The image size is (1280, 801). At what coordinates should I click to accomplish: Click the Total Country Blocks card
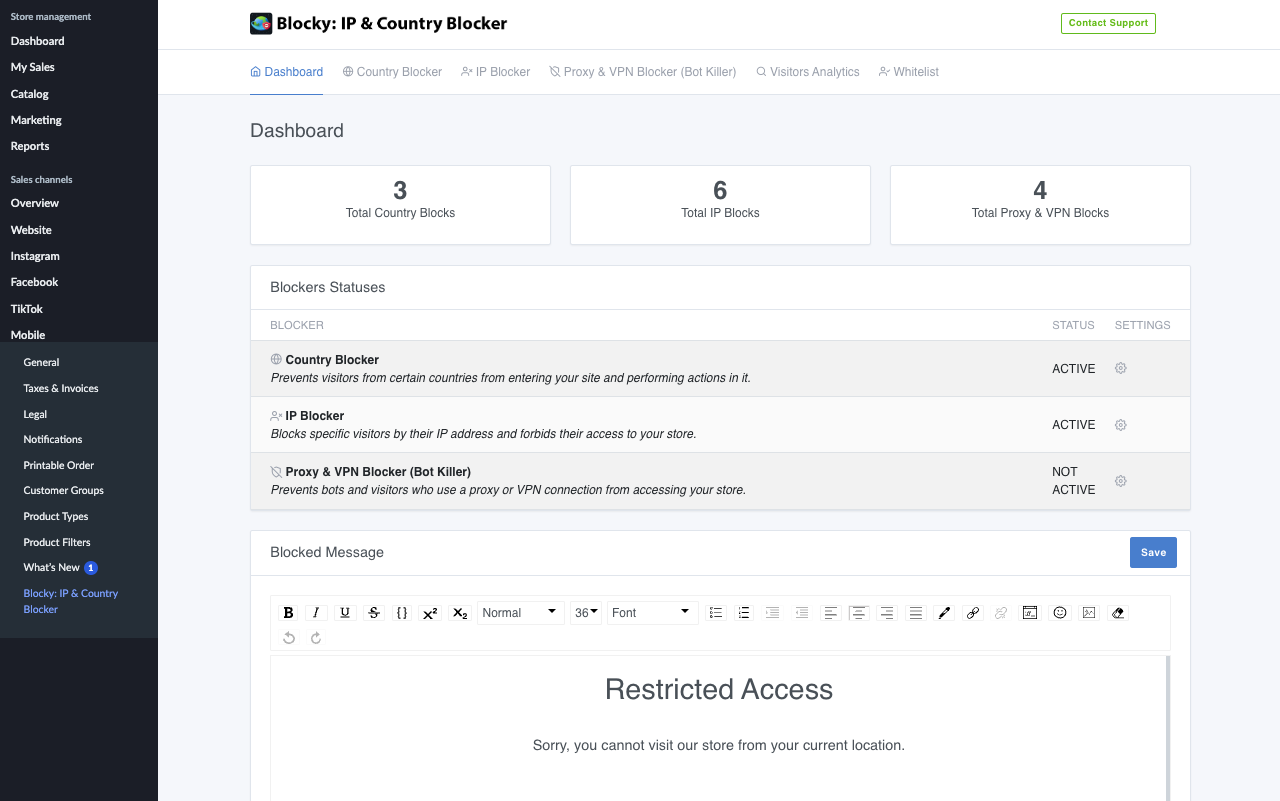(400, 205)
